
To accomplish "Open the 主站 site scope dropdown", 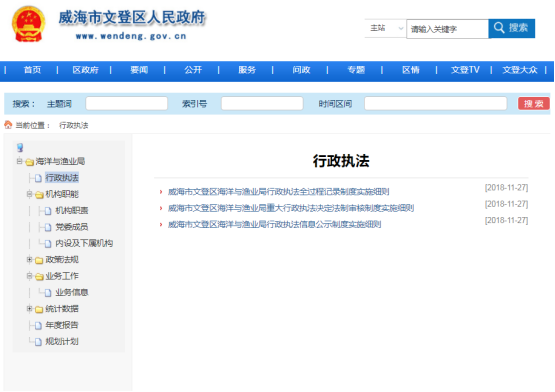I will pyautogui.click(x=385, y=28).
